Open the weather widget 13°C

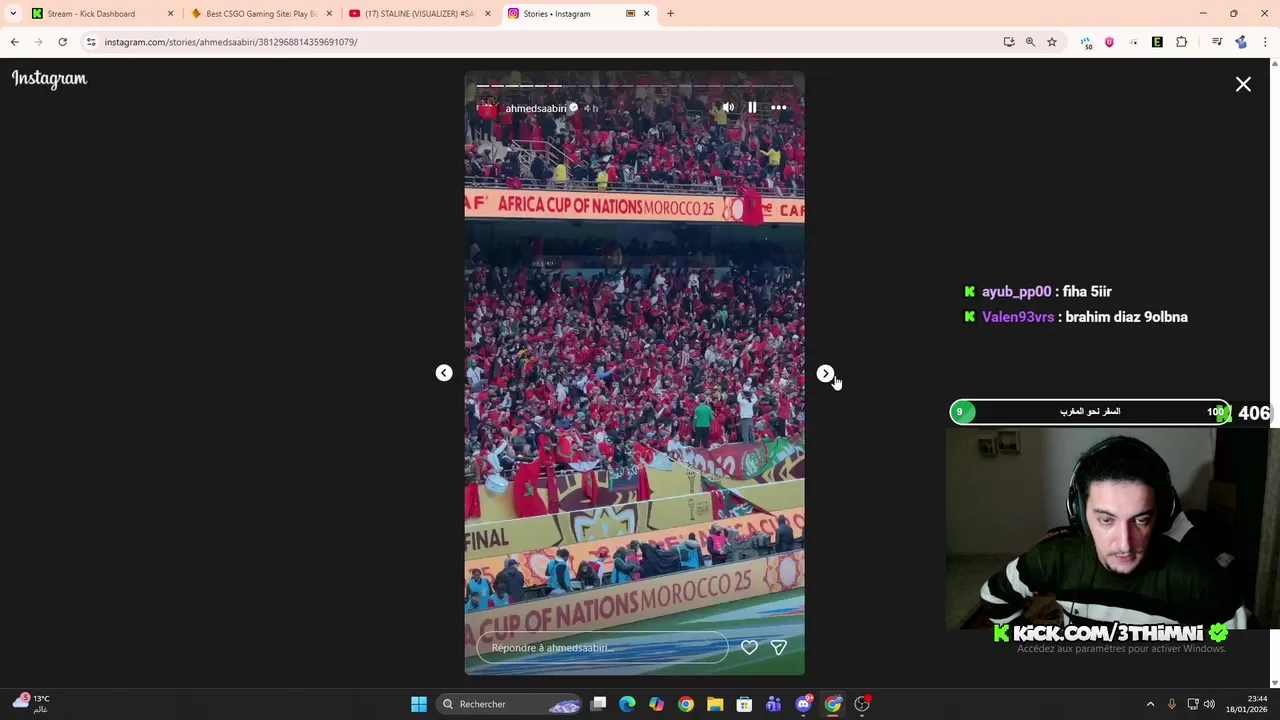30,704
